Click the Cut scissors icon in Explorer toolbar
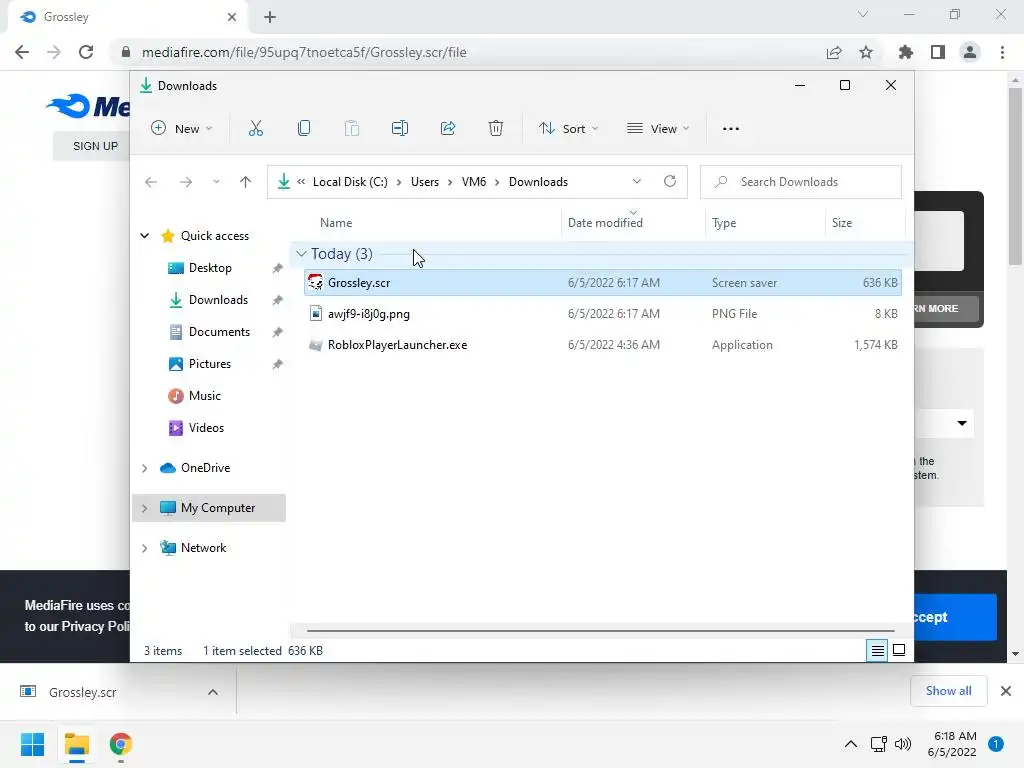 pyautogui.click(x=255, y=129)
